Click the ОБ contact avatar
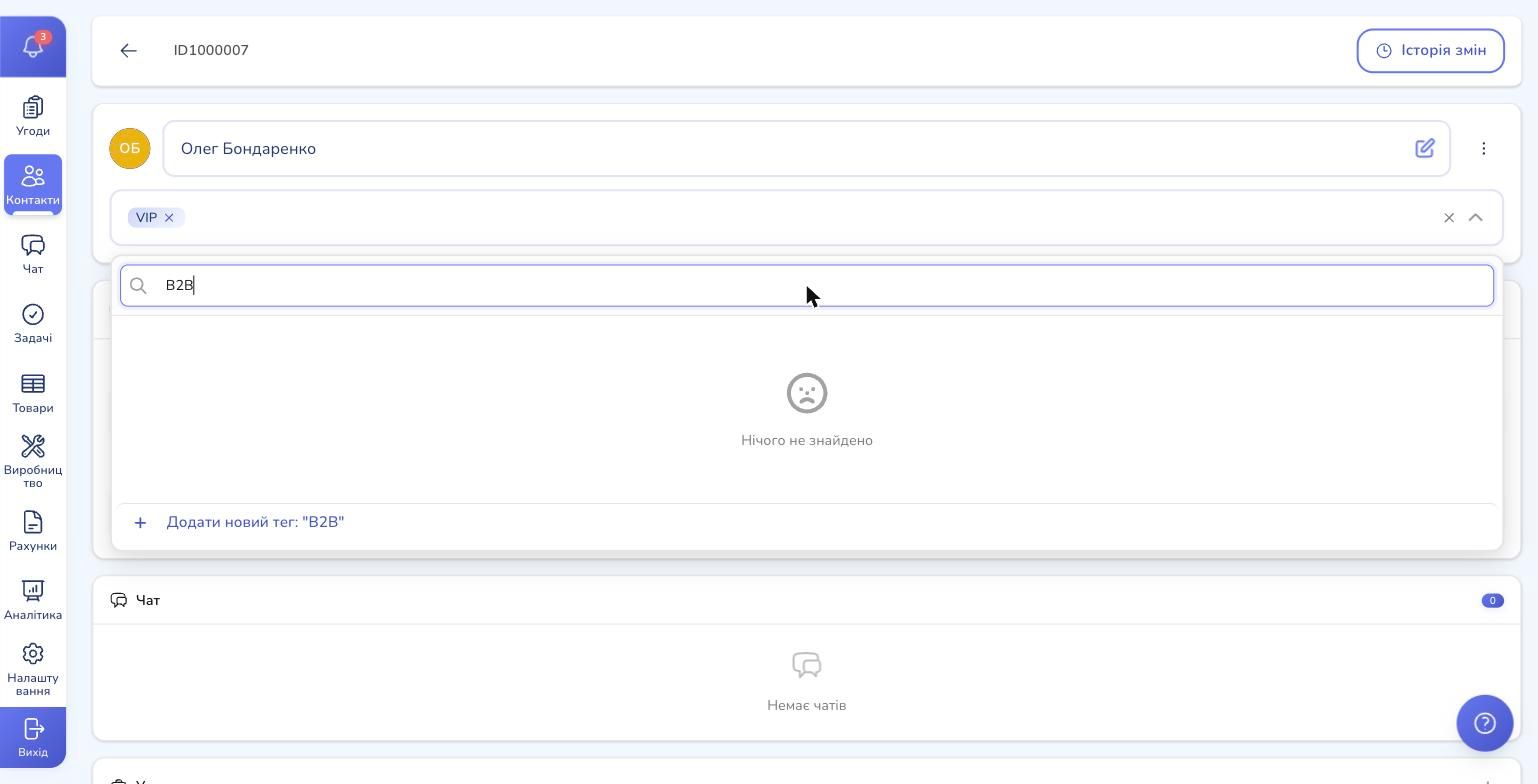The height and width of the screenshot is (784, 1538). (x=129, y=148)
